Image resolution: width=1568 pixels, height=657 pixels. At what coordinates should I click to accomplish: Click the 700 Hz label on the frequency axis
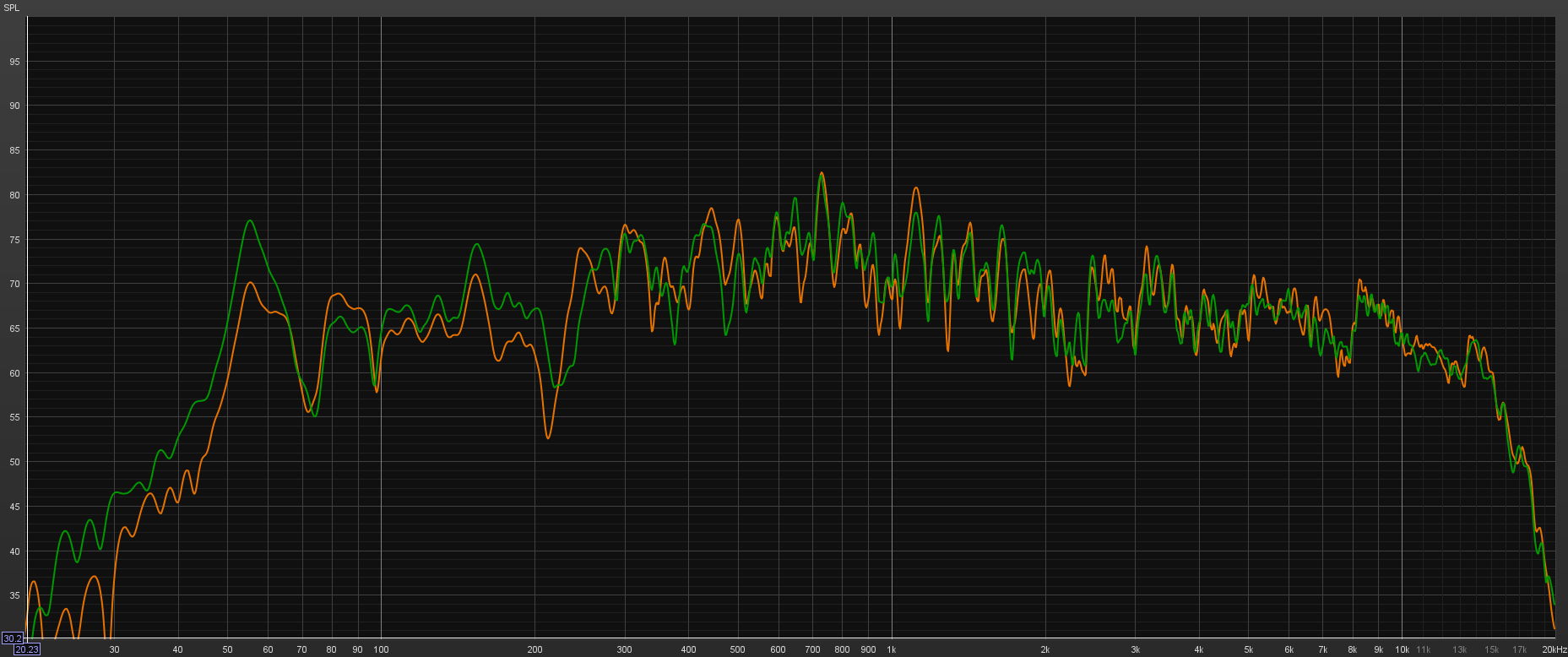(812, 649)
